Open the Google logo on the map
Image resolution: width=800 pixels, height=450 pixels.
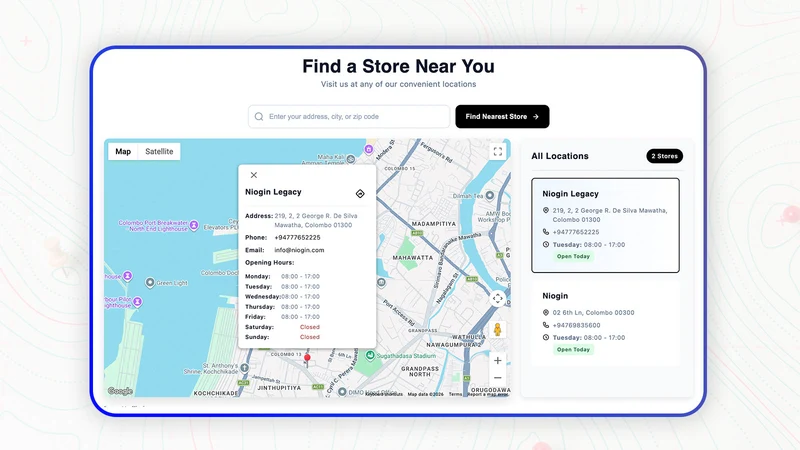(x=120, y=391)
